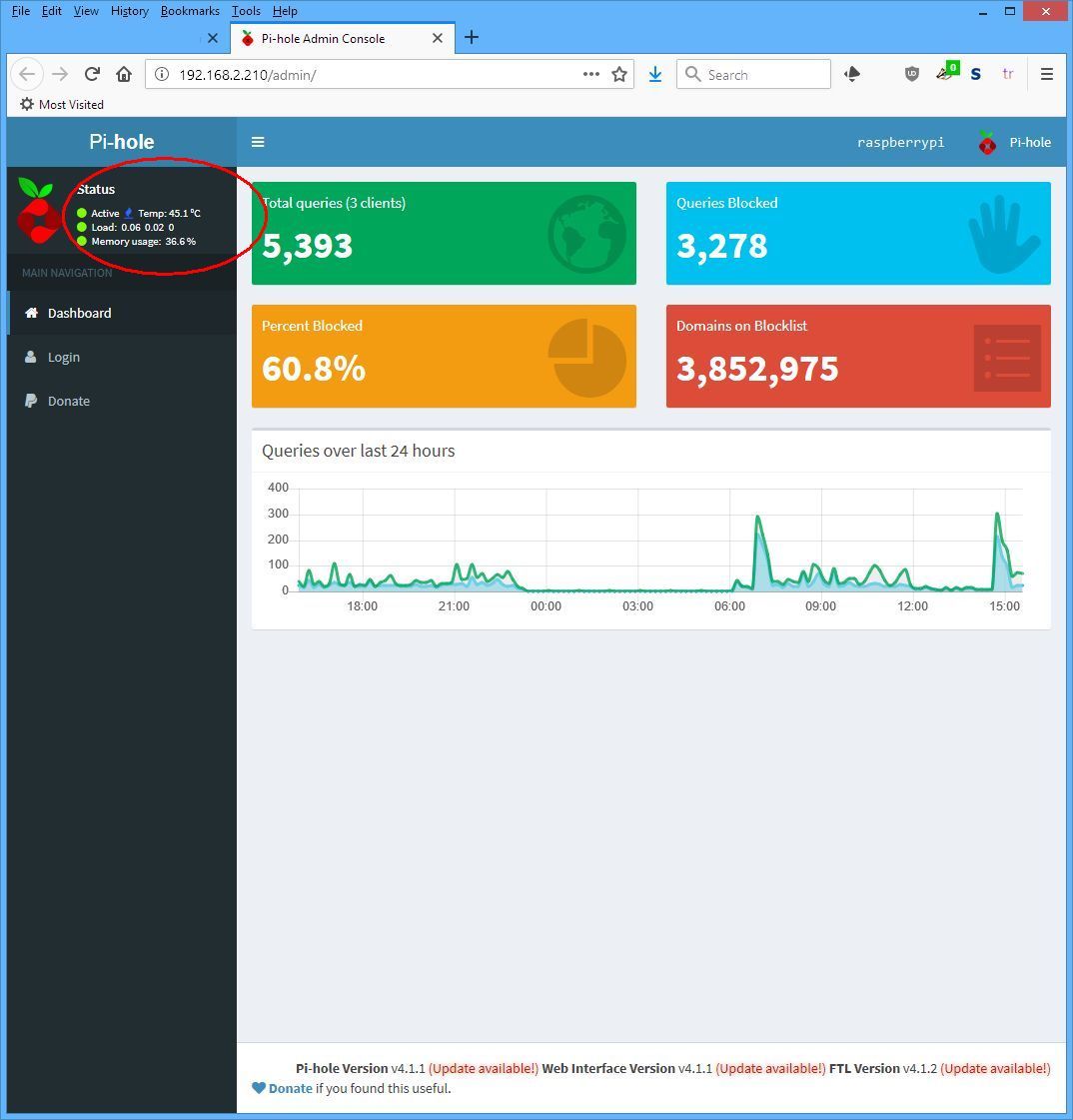The height and width of the screenshot is (1120, 1073).
Task: Click the Memory usage: 36.6 % text
Action: click(143, 242)
